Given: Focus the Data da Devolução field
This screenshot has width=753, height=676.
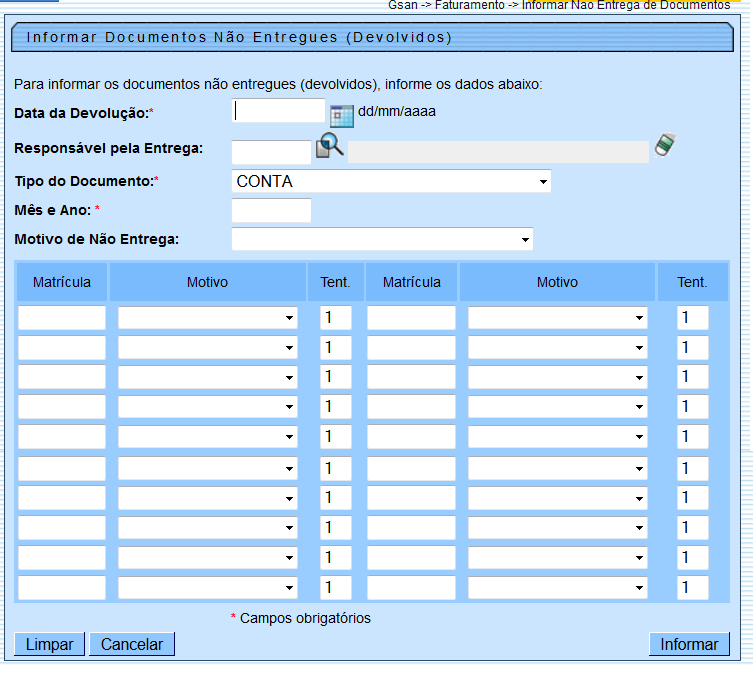Looking at the screenshot, I should coord(279,111).
